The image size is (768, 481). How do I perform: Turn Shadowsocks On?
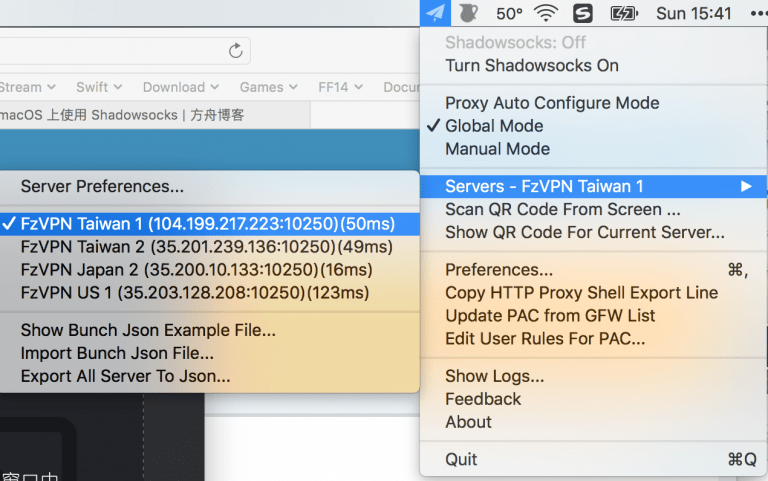pyautogui.click(x=594, y=66)
